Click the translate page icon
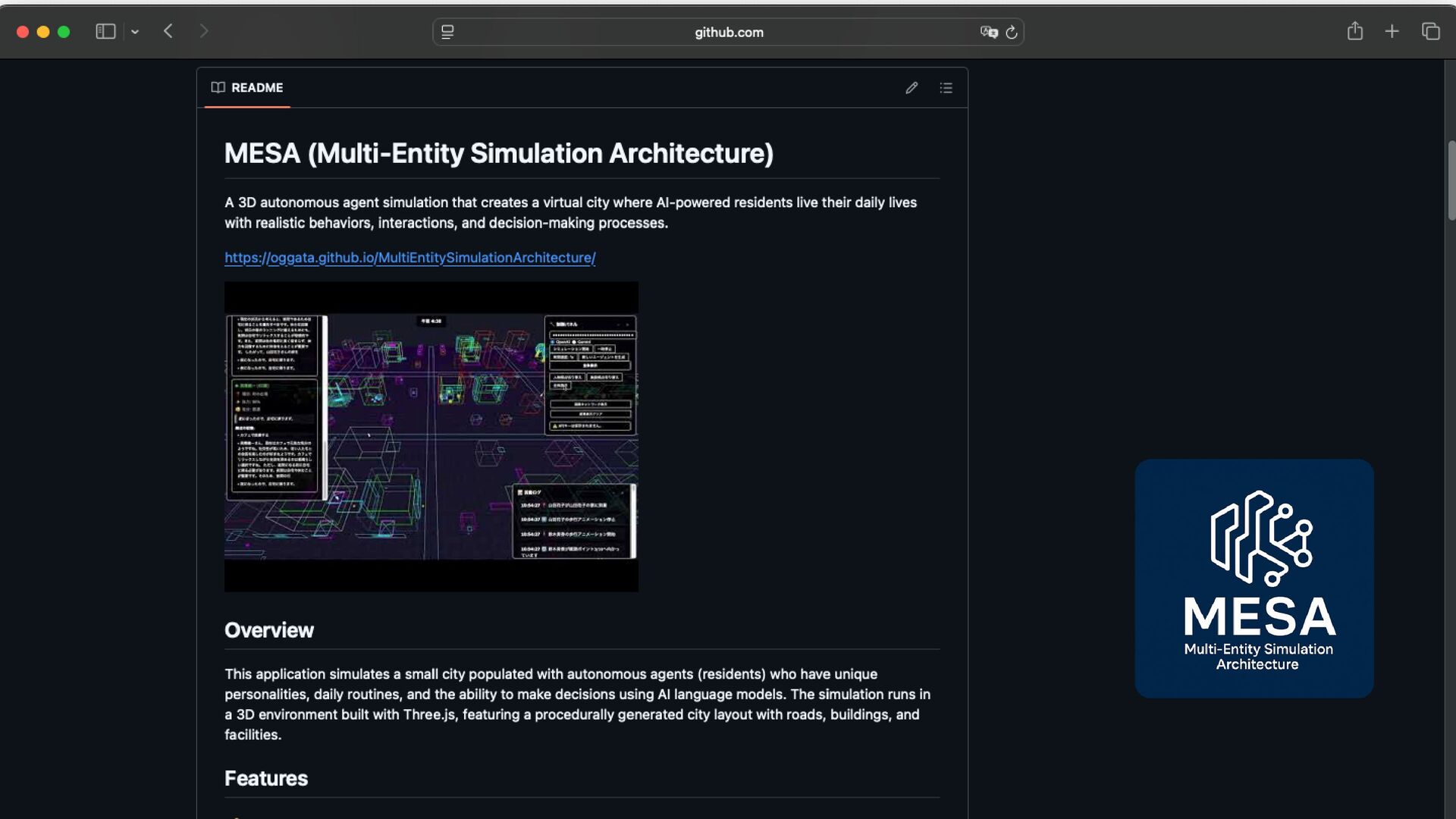This screenshot has width=1456, height=819. pyautogui.click(x=988, y=32)
